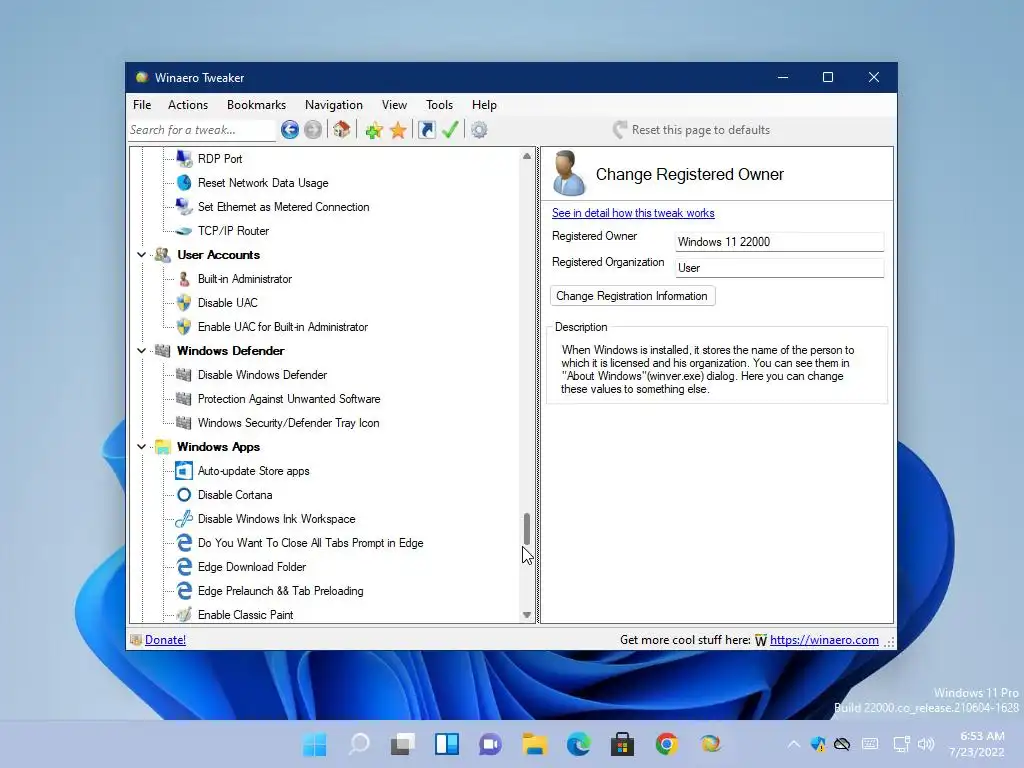Click Winaero Tweaker taskbar icon
1024x768 pixels.
point(710,744)
